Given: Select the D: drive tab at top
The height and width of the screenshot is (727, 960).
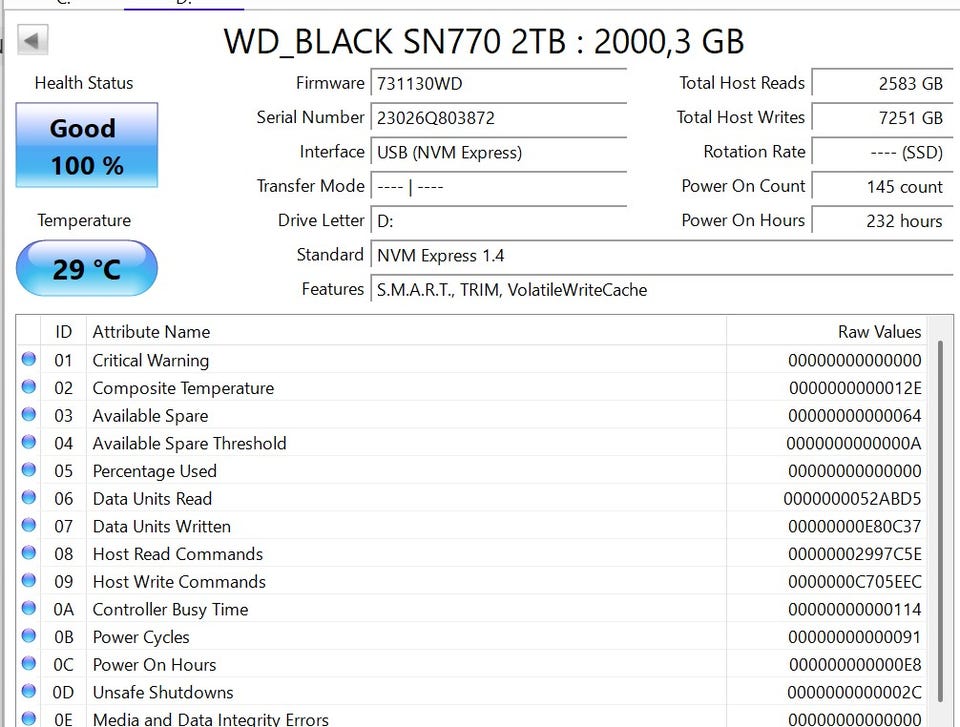Looking at the screenshot, I should pos(184,4).
